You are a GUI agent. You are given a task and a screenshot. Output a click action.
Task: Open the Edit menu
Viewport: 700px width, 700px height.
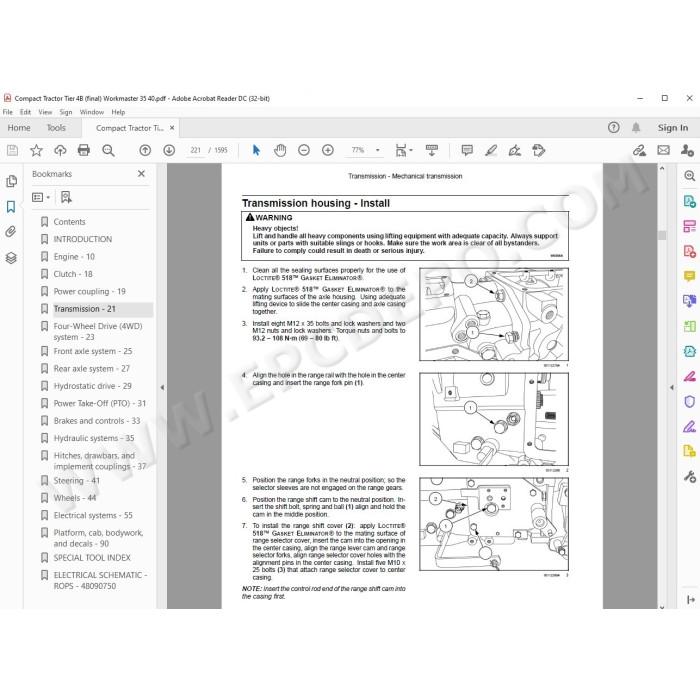25,112
